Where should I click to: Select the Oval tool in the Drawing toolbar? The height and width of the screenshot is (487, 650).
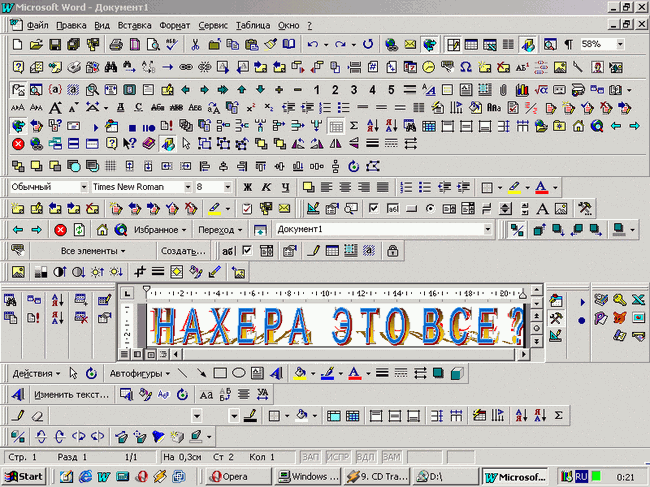coord(239,373)
